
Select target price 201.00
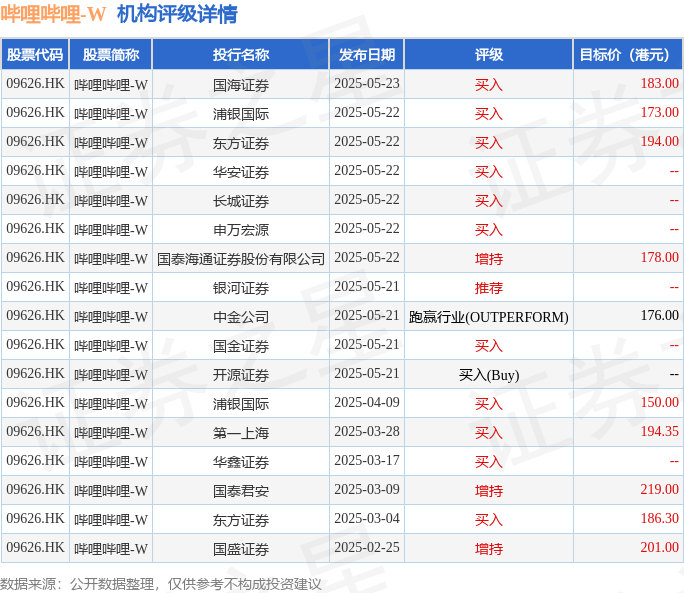[x=660, y=548]
